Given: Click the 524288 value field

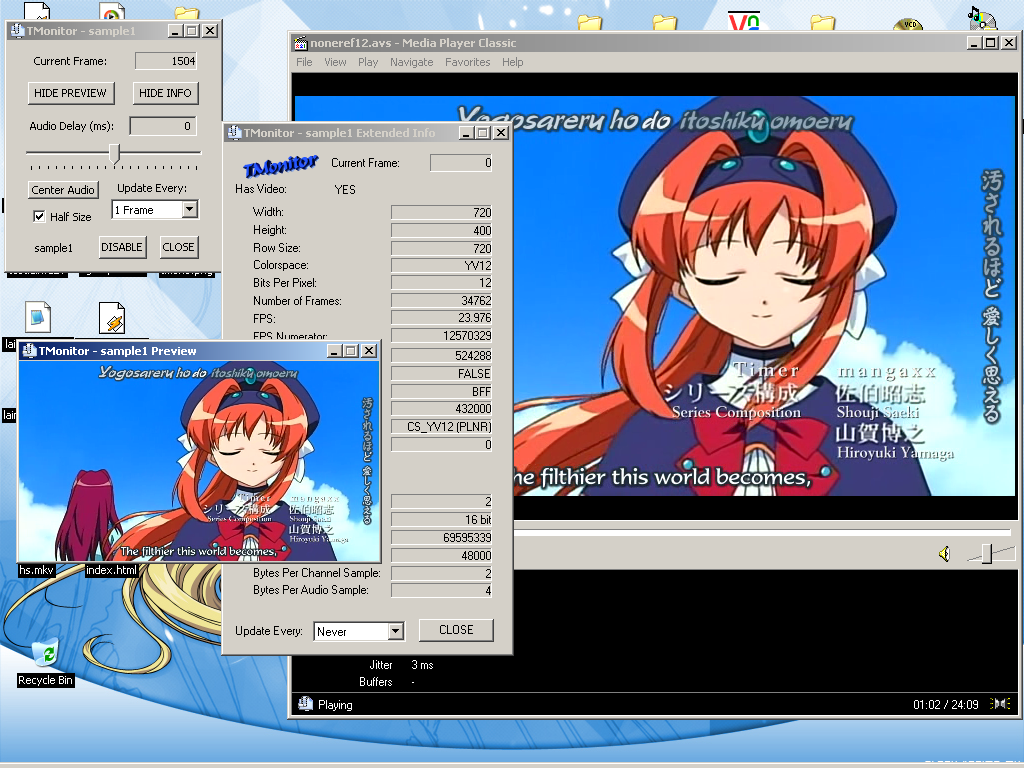Looking at the screenshot, I should (x=441, y=355).
